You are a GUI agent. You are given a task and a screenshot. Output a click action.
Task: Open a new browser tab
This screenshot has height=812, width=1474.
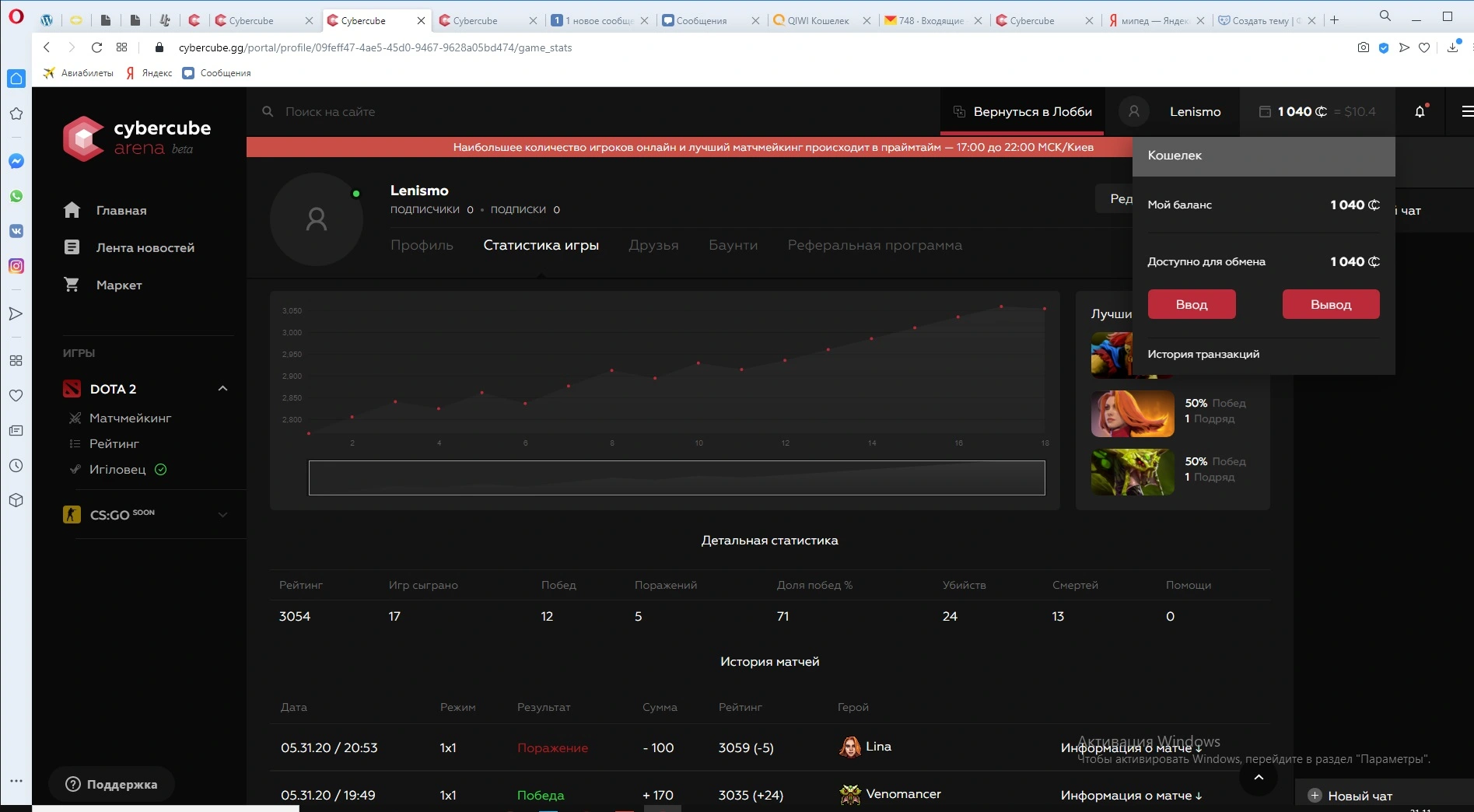(x=1334, y=20)
